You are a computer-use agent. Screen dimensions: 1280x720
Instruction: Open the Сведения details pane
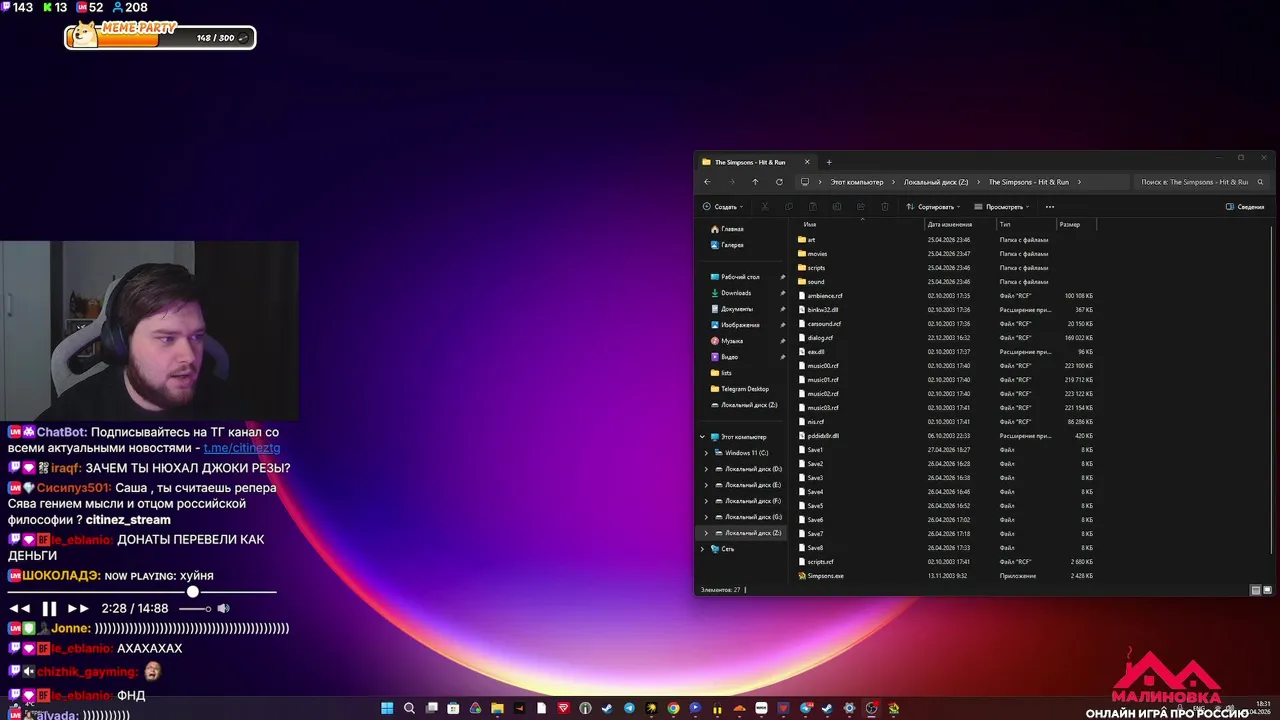pos(1245,207)
